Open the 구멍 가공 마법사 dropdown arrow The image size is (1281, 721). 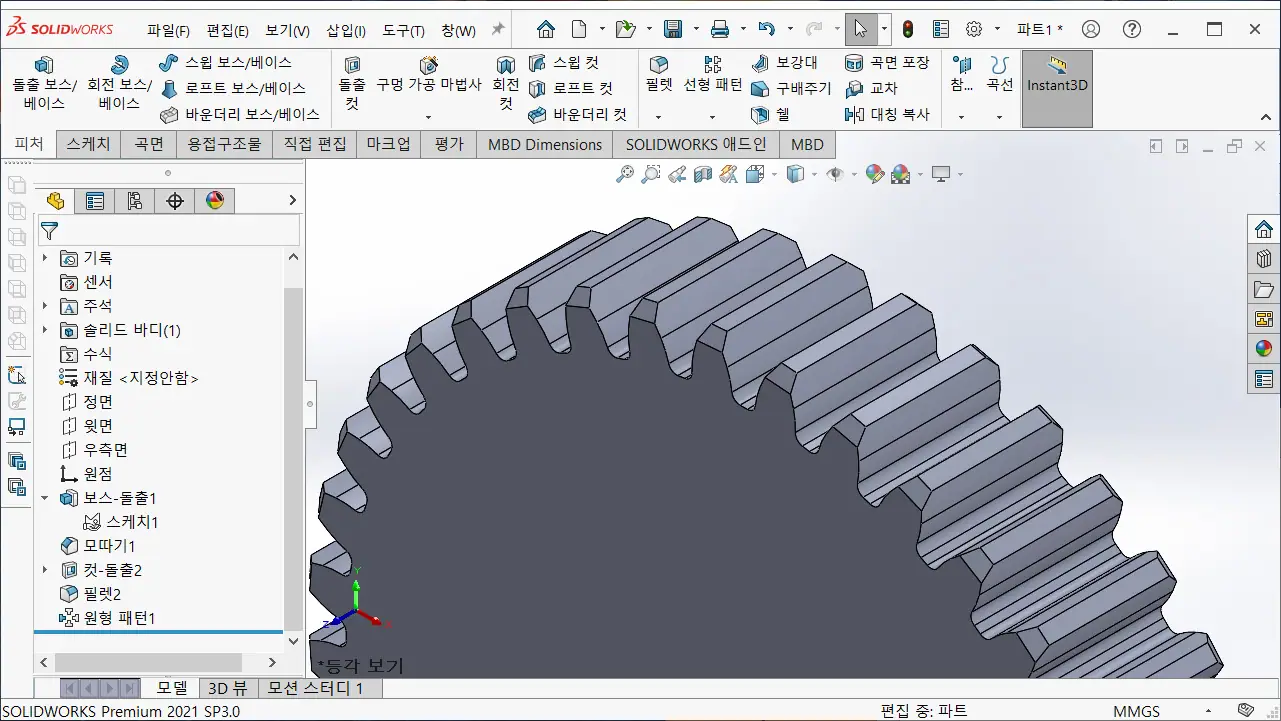tap(428, 117)
